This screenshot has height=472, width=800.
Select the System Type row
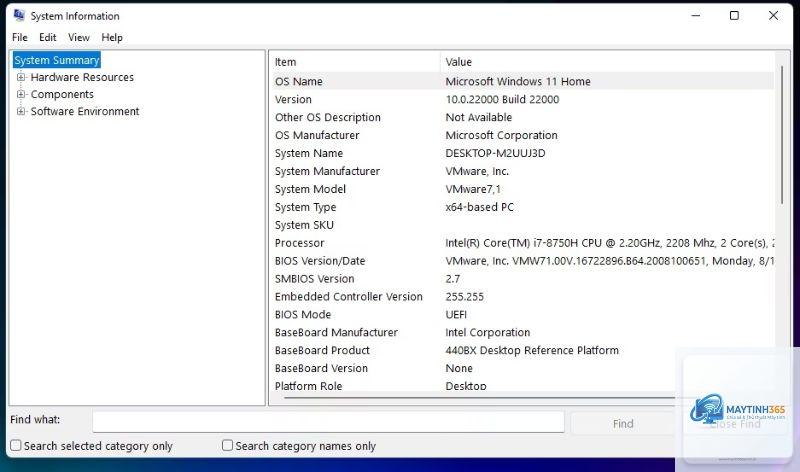pos(522,207)
